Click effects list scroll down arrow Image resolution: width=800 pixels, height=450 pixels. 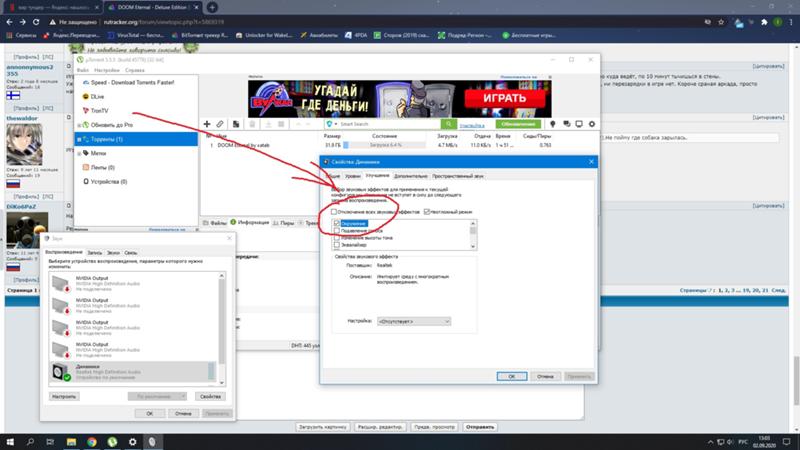[x=473, y=246]
